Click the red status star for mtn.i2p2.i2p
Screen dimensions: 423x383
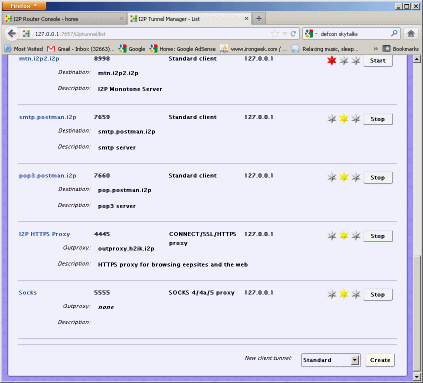332,60
